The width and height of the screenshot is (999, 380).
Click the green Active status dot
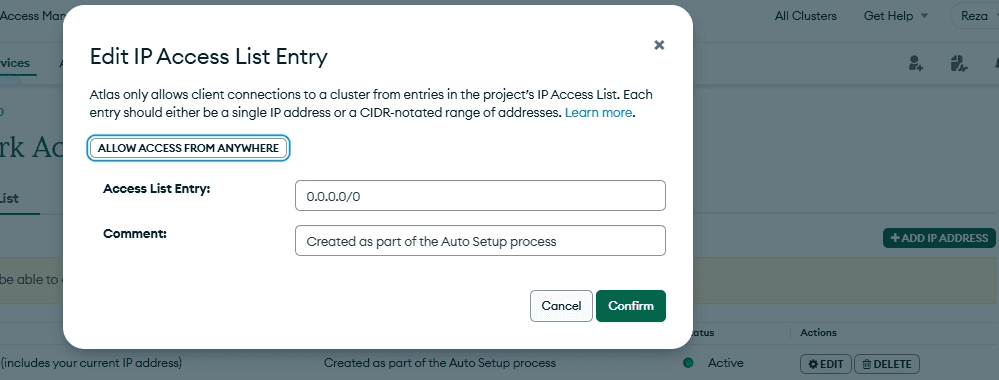688,363
